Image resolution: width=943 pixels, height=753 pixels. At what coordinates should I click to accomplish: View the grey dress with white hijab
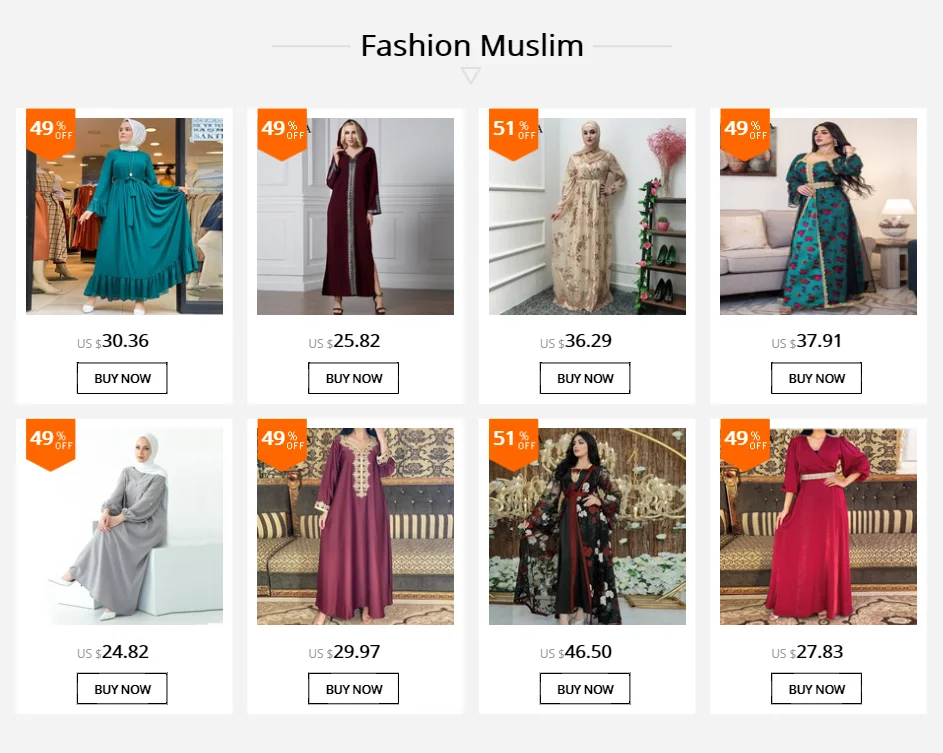tap(124, 526)
